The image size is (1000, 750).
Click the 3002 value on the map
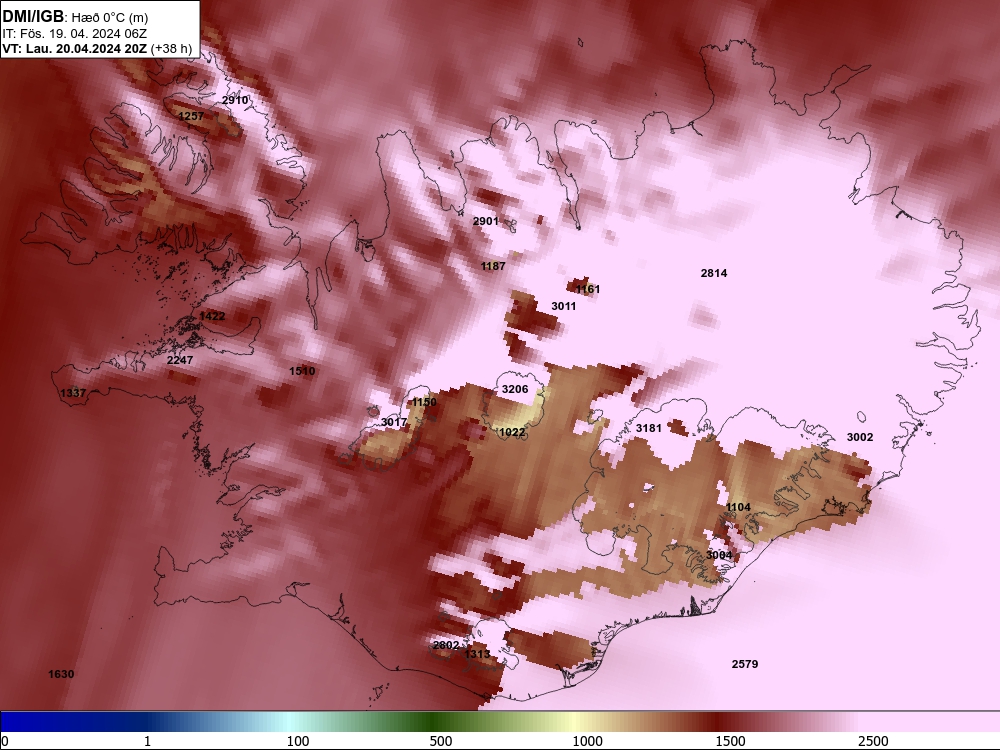(x=860, y=437)
